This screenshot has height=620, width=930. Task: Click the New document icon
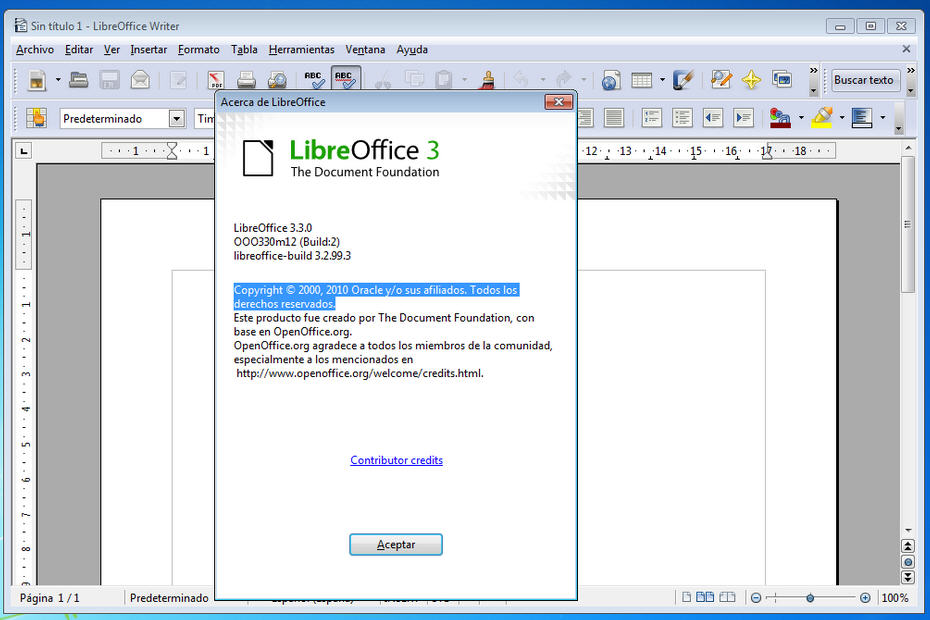click(37, 80)
